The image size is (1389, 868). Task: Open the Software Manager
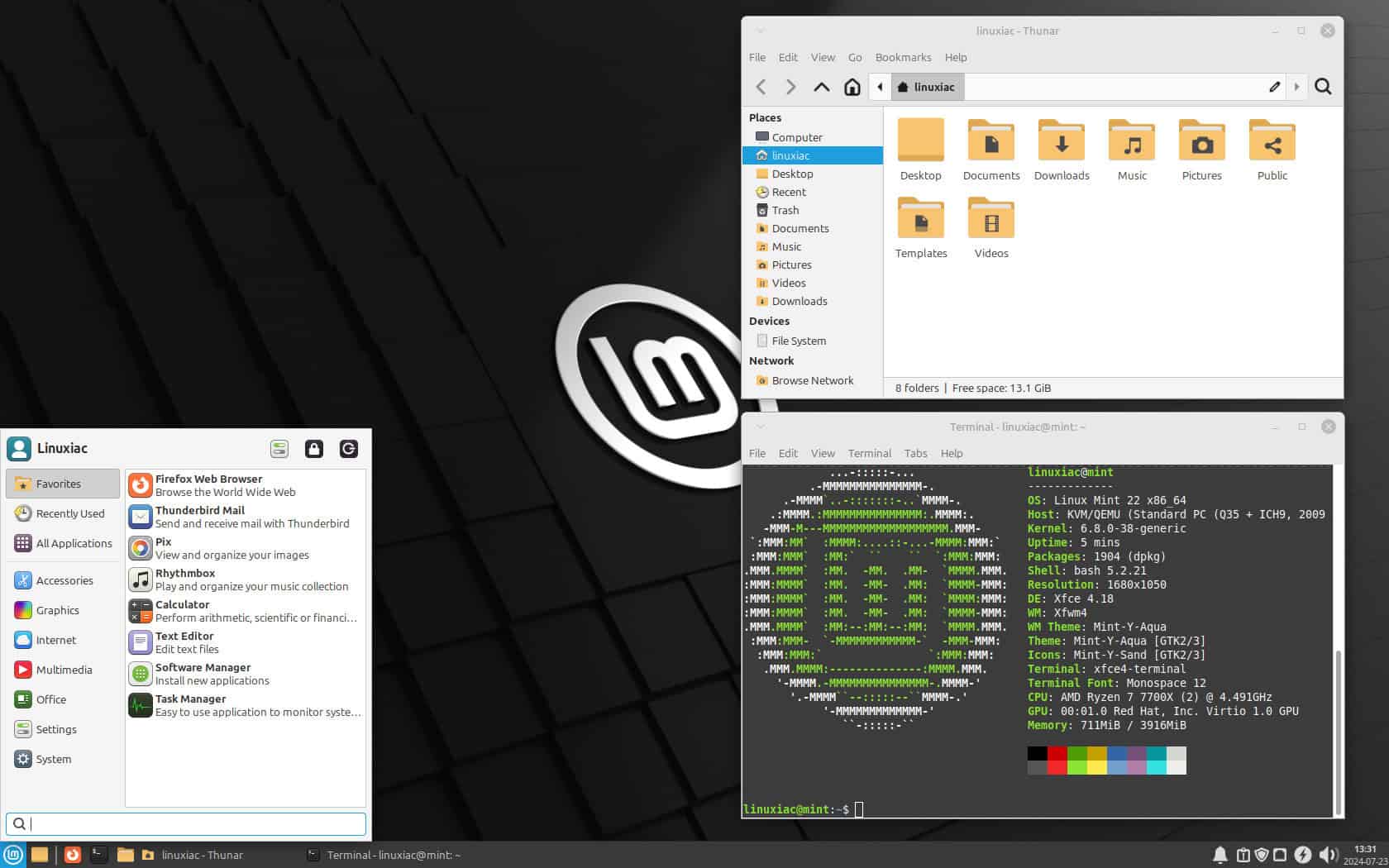click(203, 673)
